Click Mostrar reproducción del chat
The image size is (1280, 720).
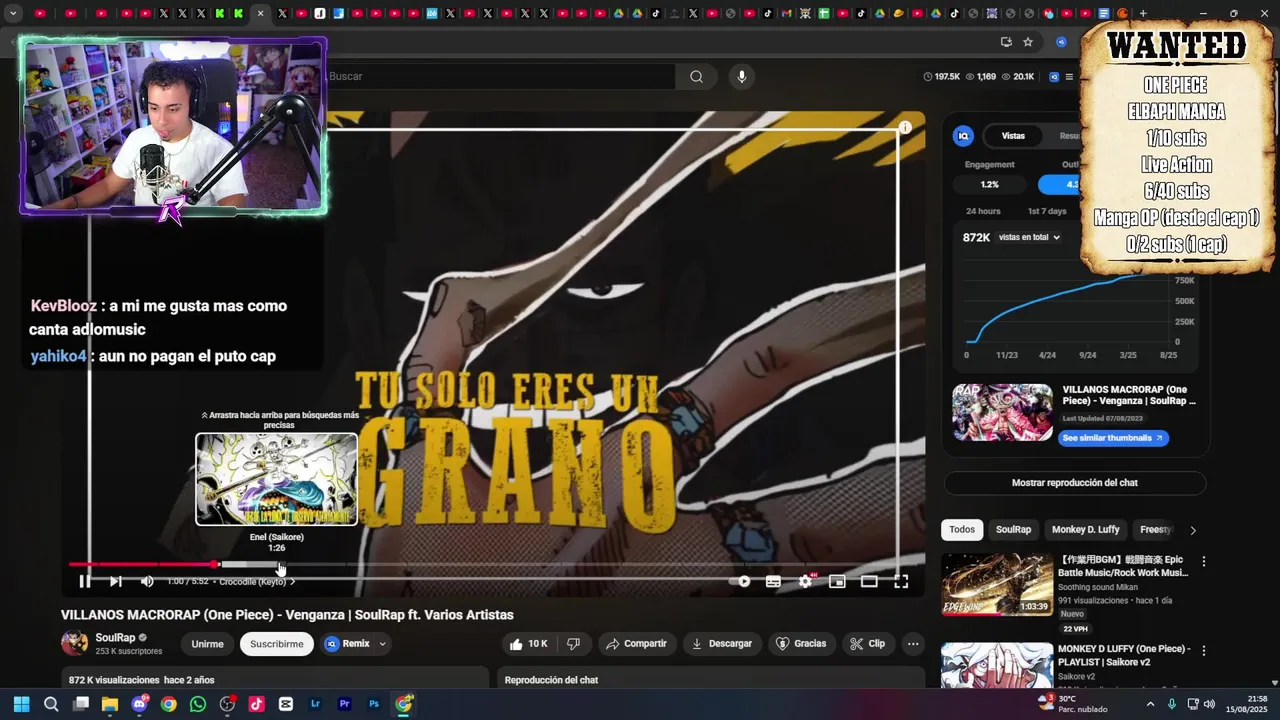(x=1075, y=483)
